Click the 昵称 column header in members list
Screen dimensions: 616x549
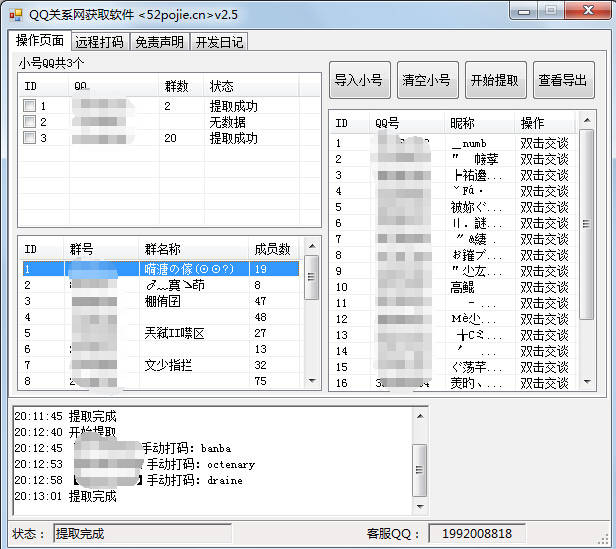point(479,123)
